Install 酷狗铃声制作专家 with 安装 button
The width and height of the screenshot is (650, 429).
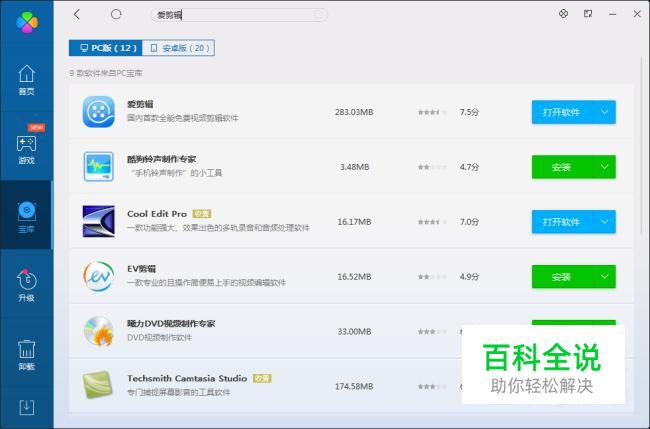[563, 167]
